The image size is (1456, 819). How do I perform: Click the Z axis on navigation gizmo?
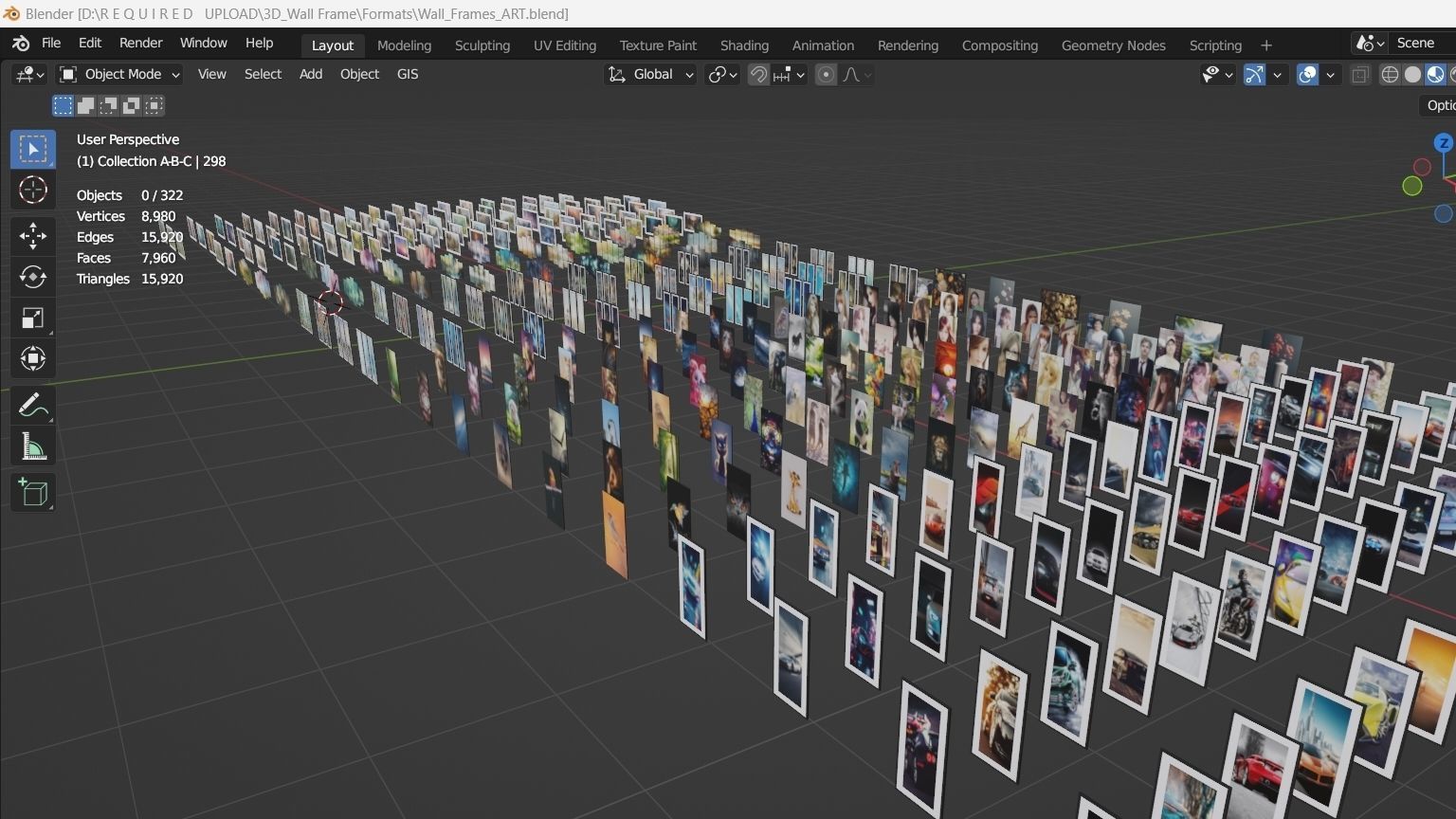(x=1444, y=143)
